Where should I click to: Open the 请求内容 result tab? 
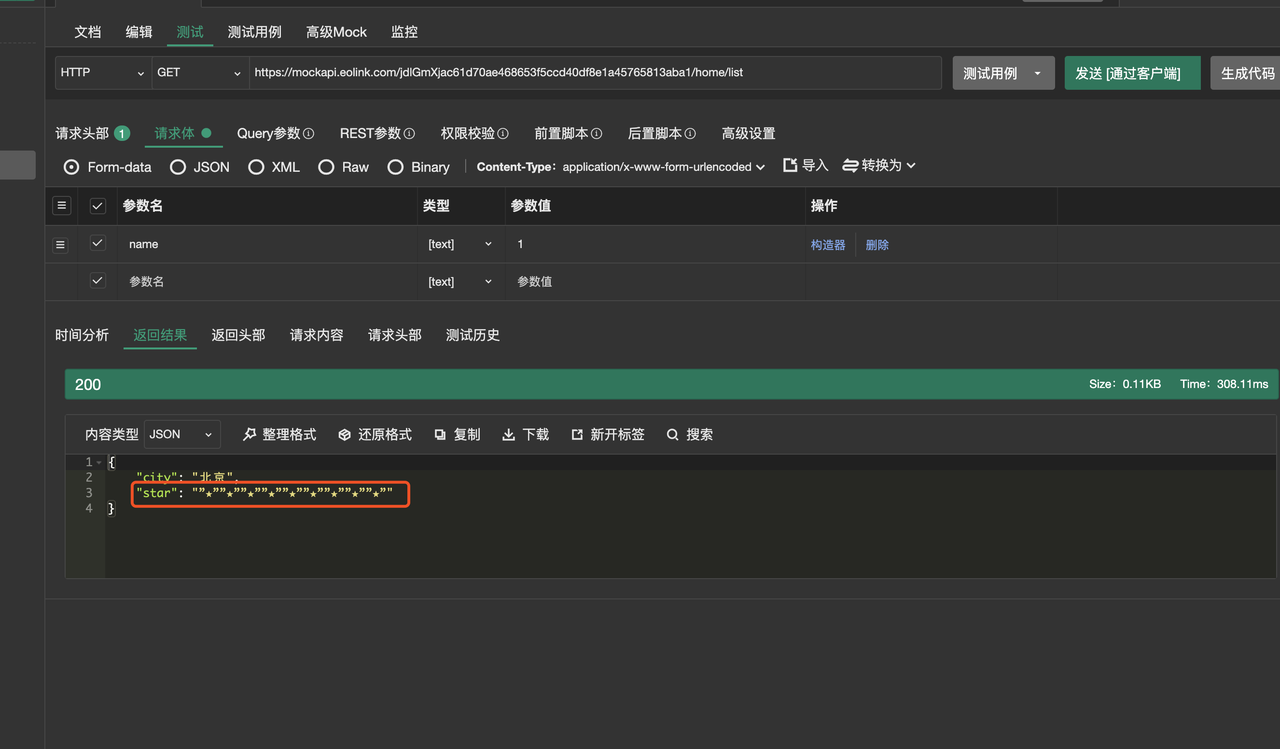click(x=316, y=335)
